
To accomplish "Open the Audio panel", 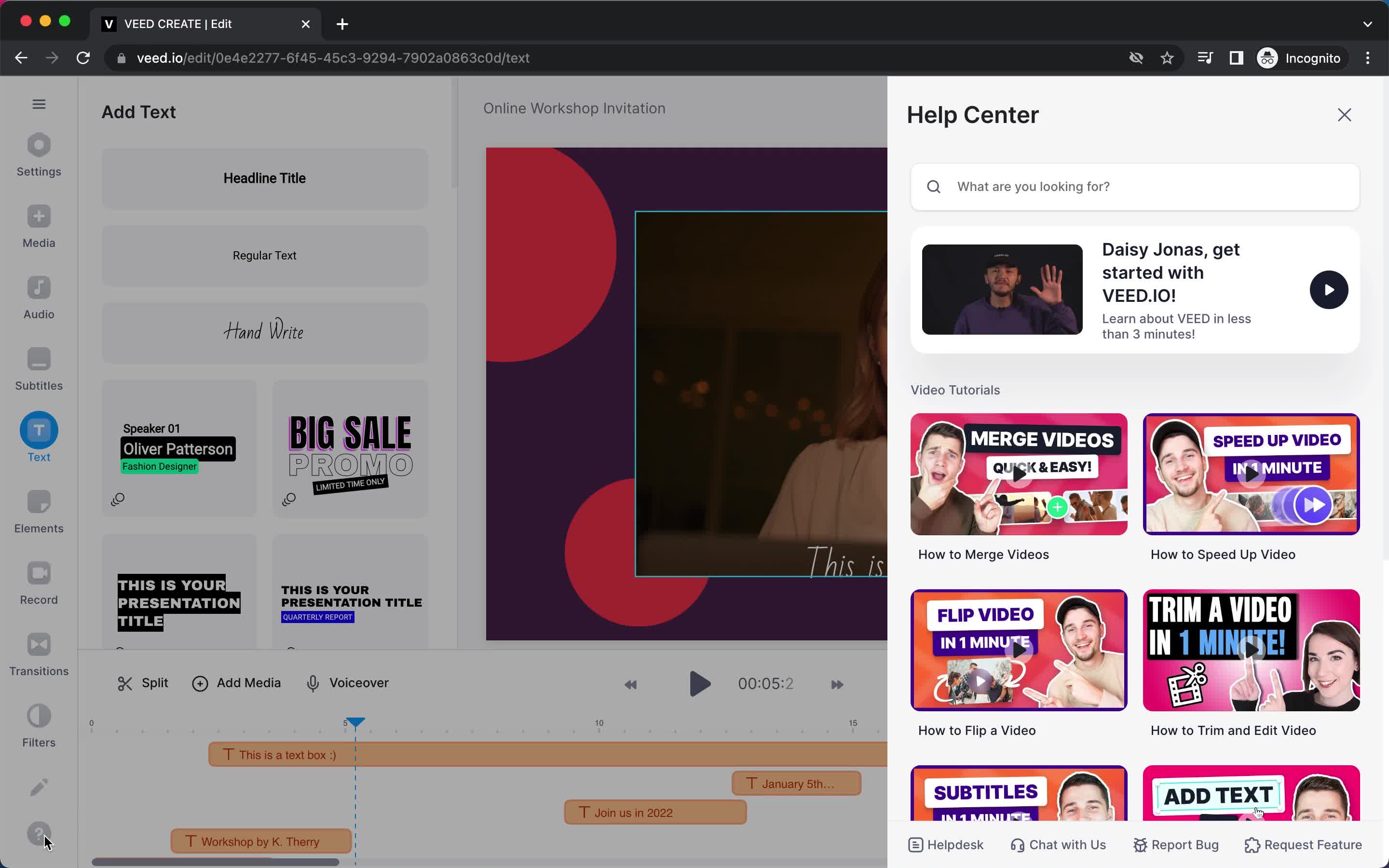I will point(38,298).
